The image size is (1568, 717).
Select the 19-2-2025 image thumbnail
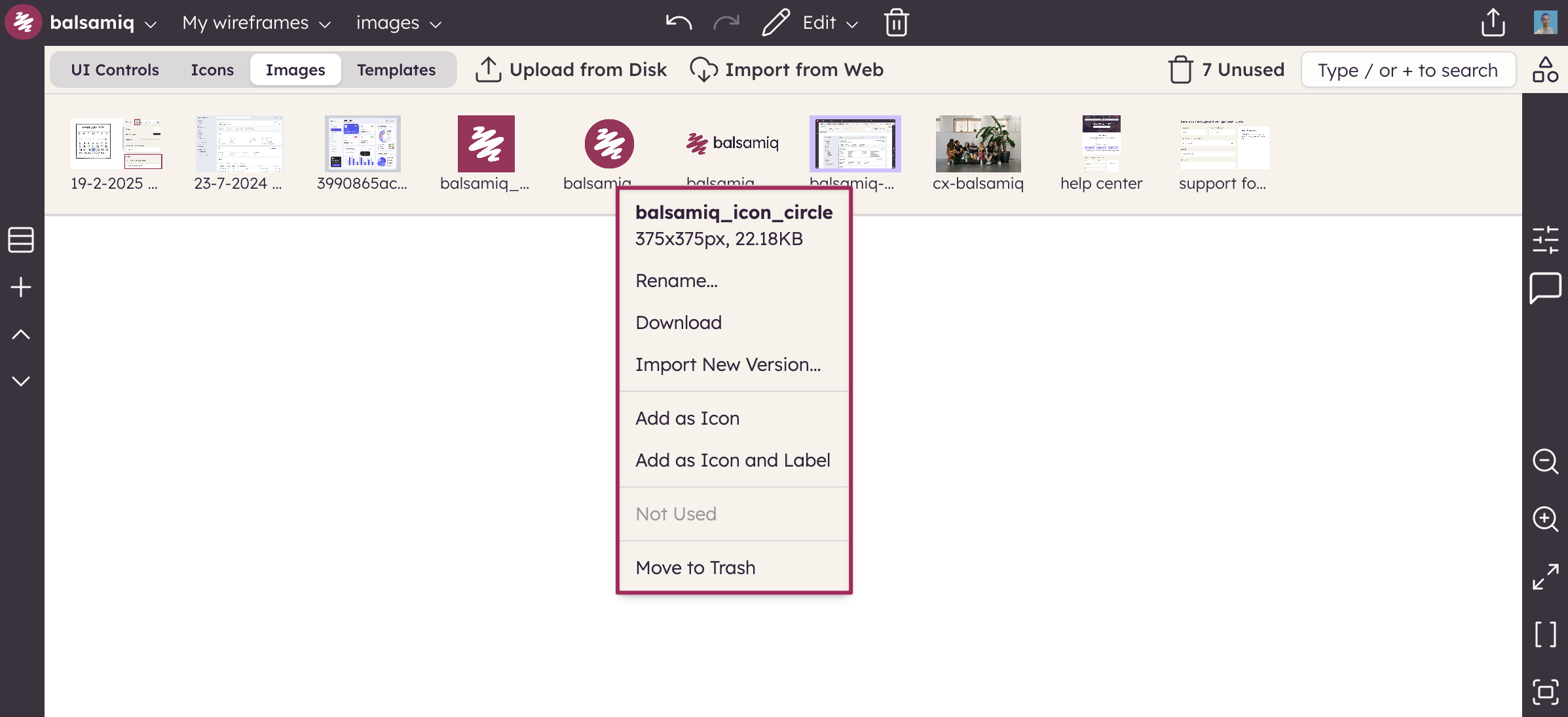pyautogui.click(x=116, y=144)
